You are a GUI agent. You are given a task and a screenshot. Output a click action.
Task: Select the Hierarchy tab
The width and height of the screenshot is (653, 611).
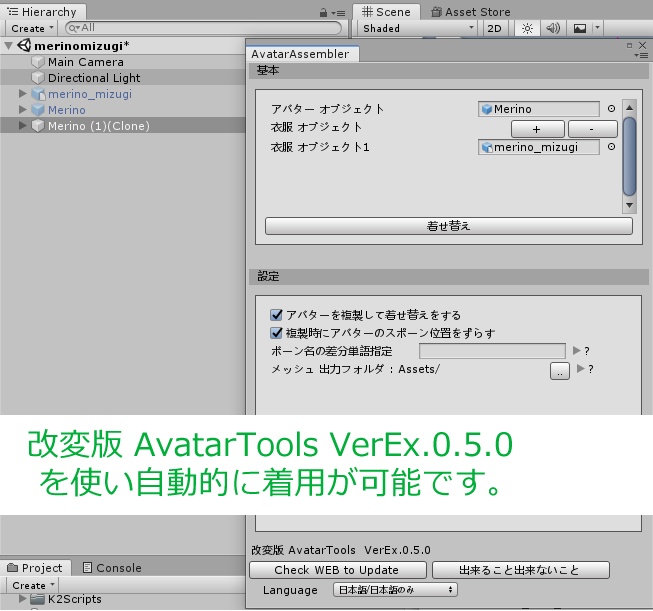coord(43,12)
